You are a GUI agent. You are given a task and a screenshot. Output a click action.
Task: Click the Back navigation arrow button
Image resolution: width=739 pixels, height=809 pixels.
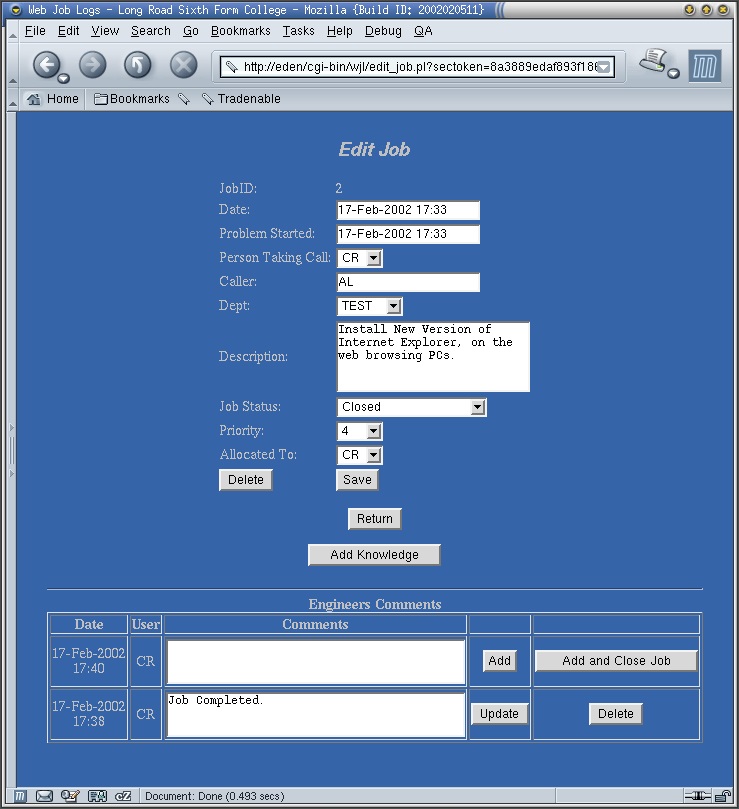point(47,65)
